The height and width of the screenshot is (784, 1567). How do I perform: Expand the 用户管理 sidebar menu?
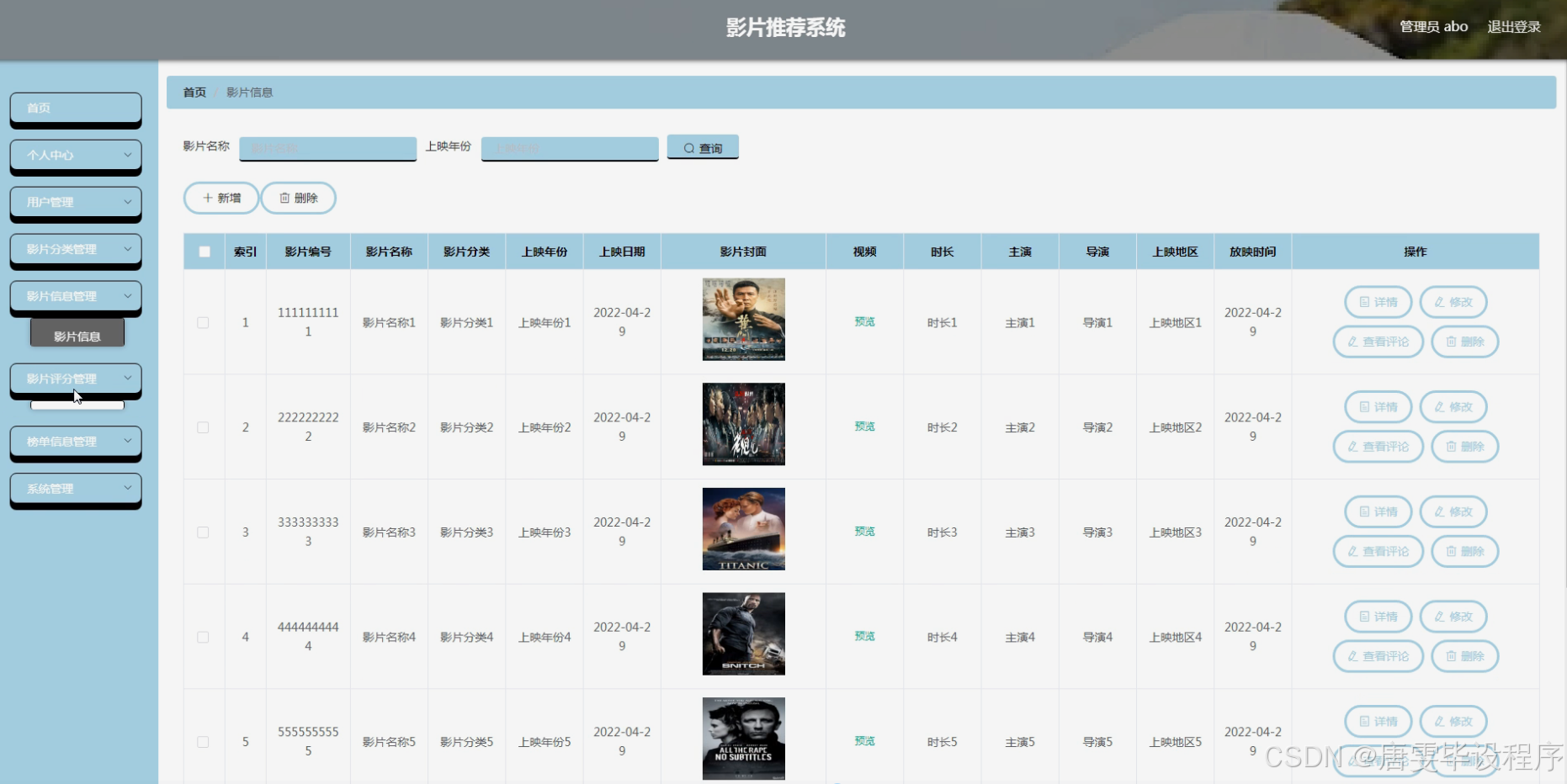click(x=76, y=203)
